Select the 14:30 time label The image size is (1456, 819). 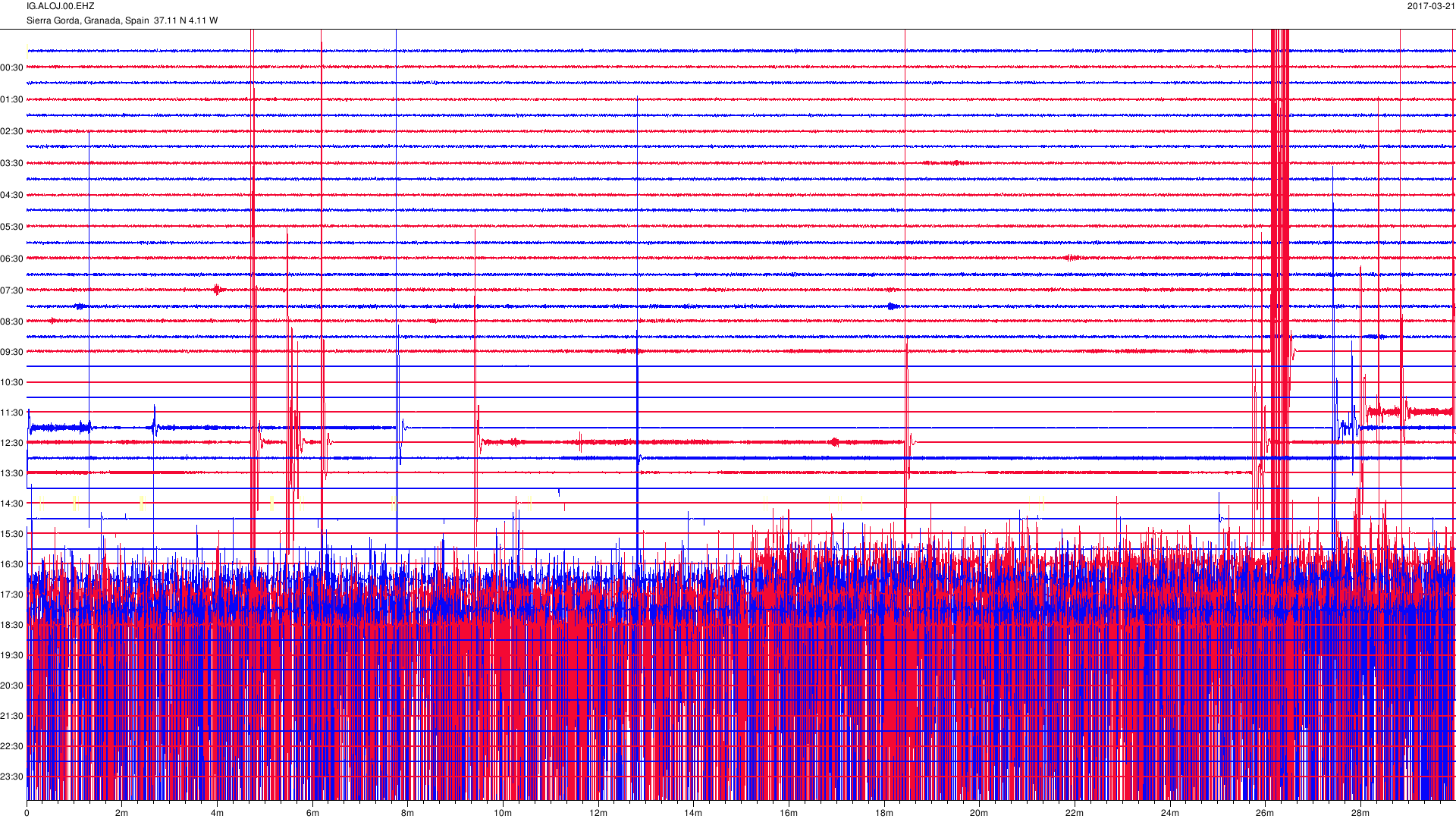[12, 504]
